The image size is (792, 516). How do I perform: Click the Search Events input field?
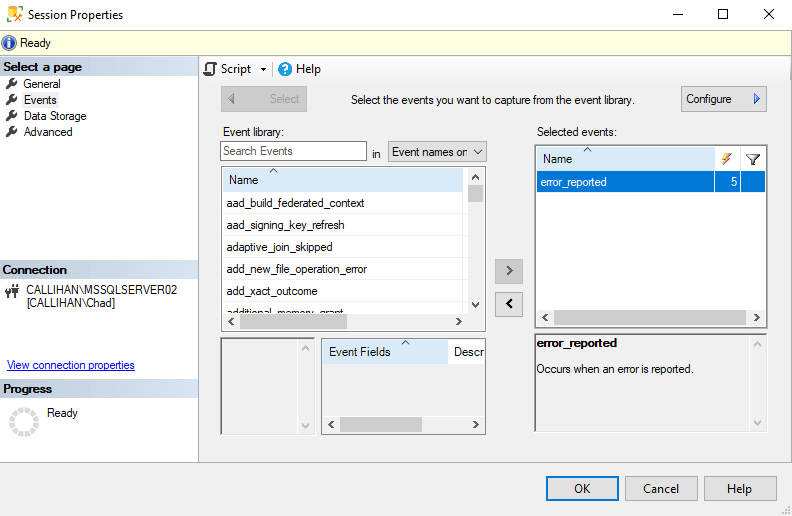(x=293, y=151)
